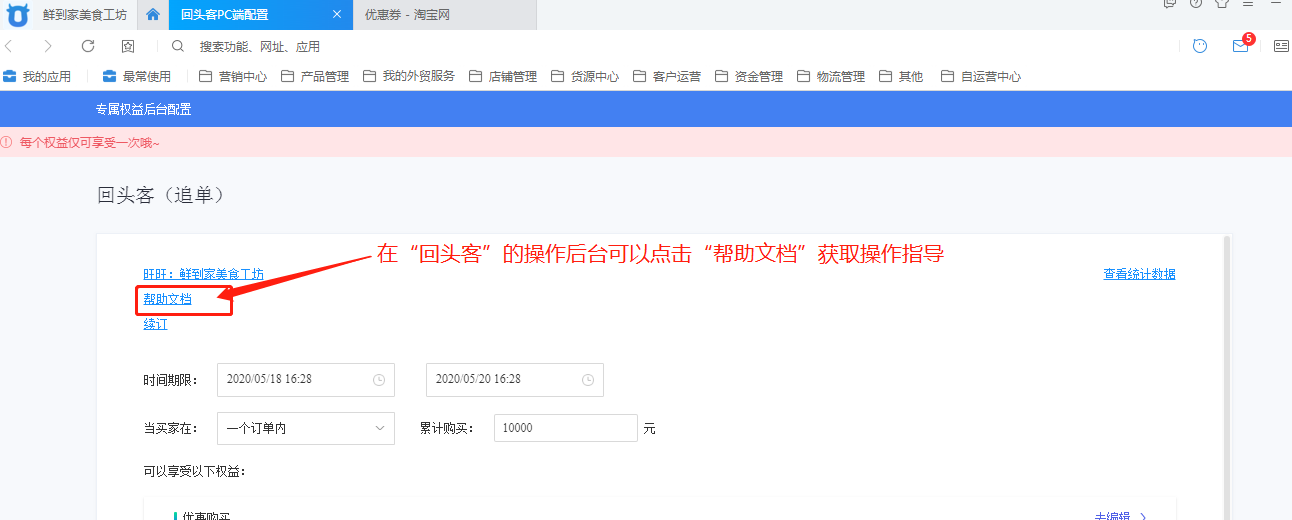The image size is (1292, 520).
Task: Open the 其他 folder
Action: (x=901, y=76)
